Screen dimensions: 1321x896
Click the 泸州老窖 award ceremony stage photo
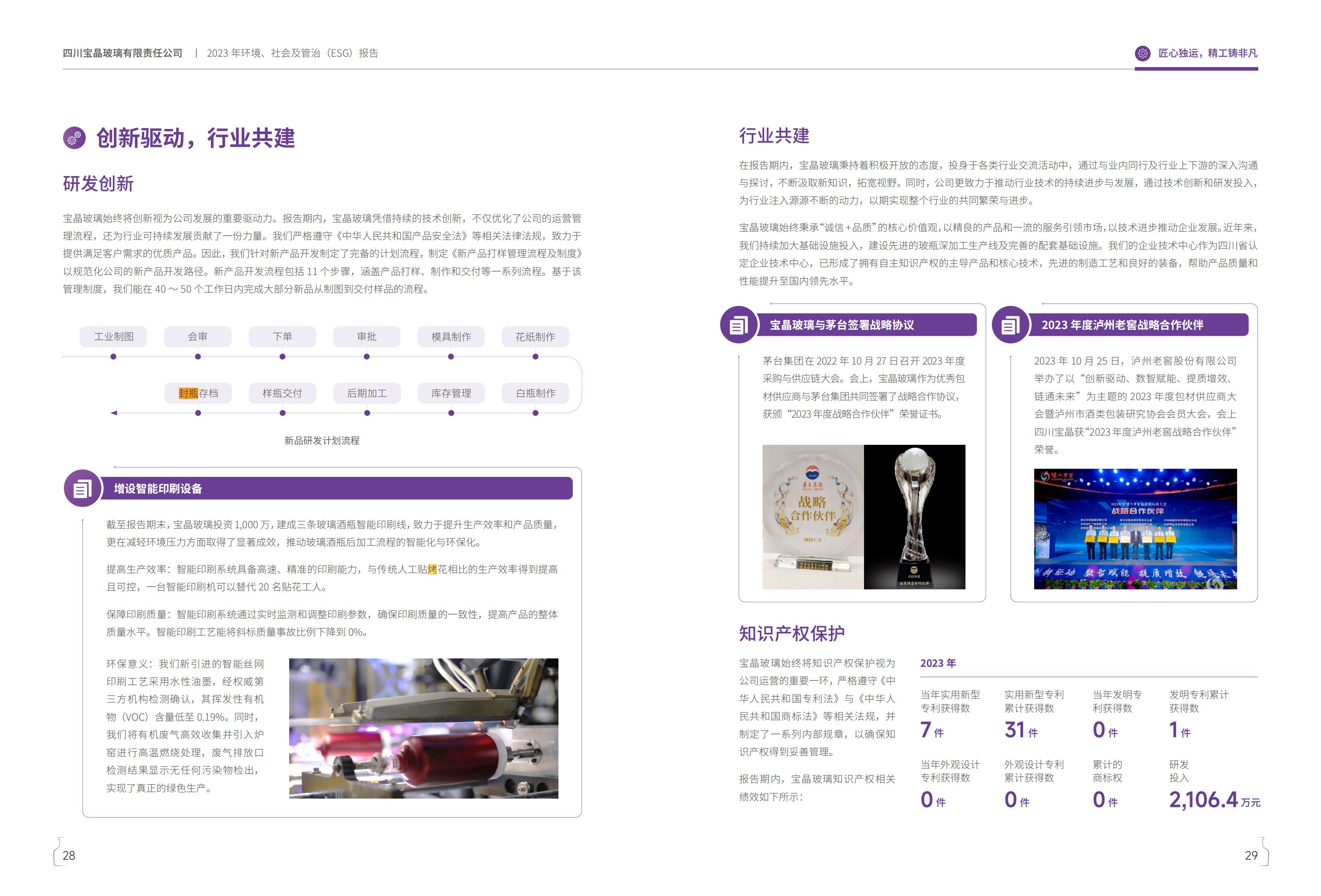(x=1135, y=528)
